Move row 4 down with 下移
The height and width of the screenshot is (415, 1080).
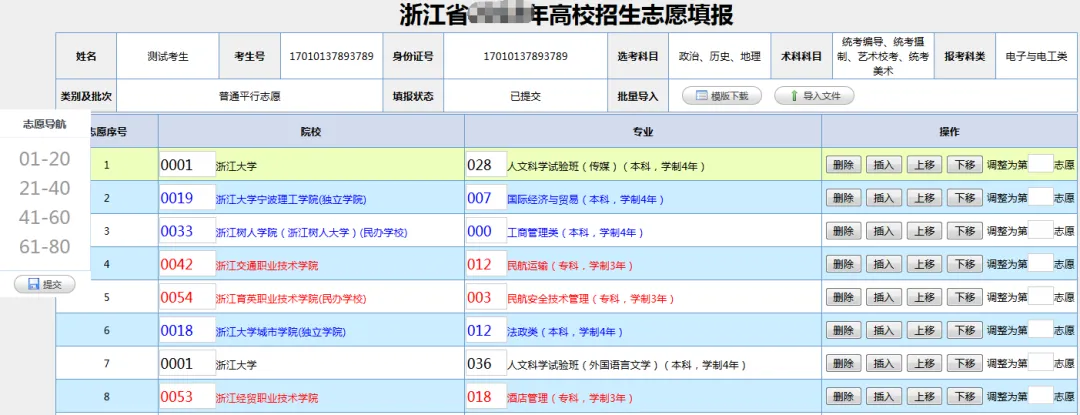[964, 264]
